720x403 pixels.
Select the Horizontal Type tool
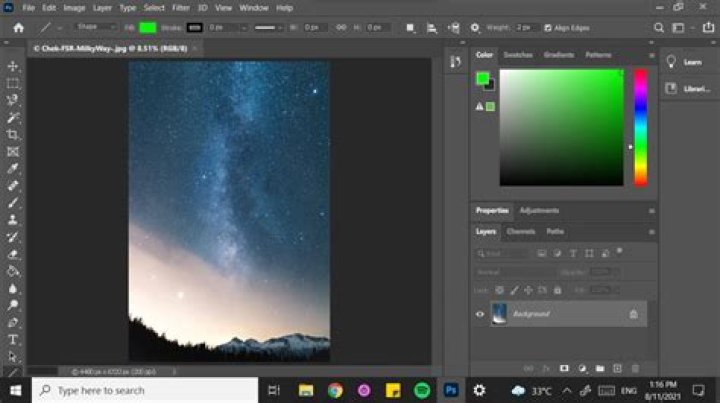13,338
